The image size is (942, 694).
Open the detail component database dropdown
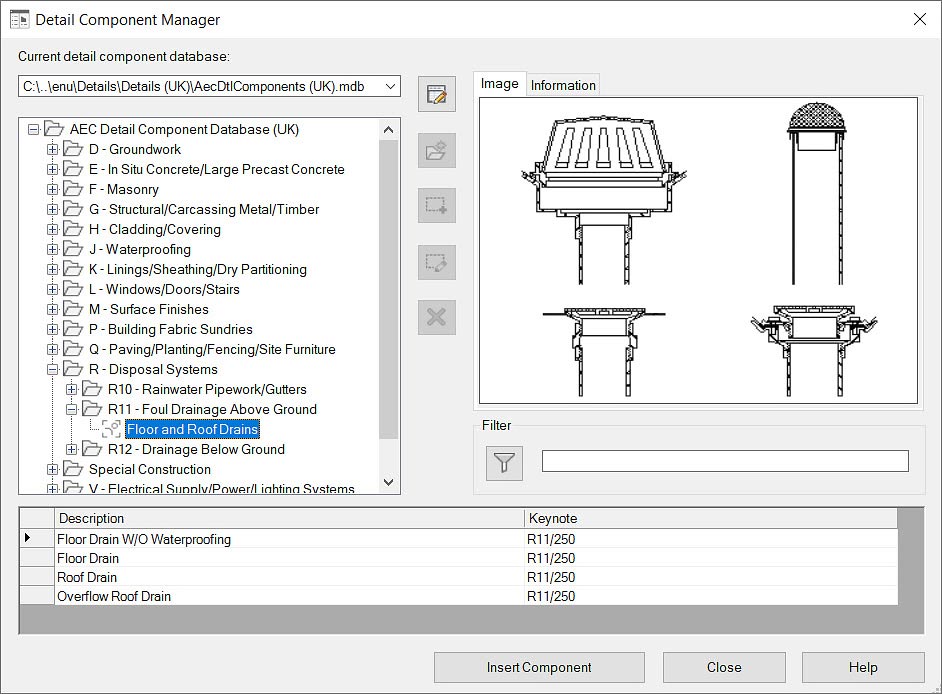coord(389,87)
